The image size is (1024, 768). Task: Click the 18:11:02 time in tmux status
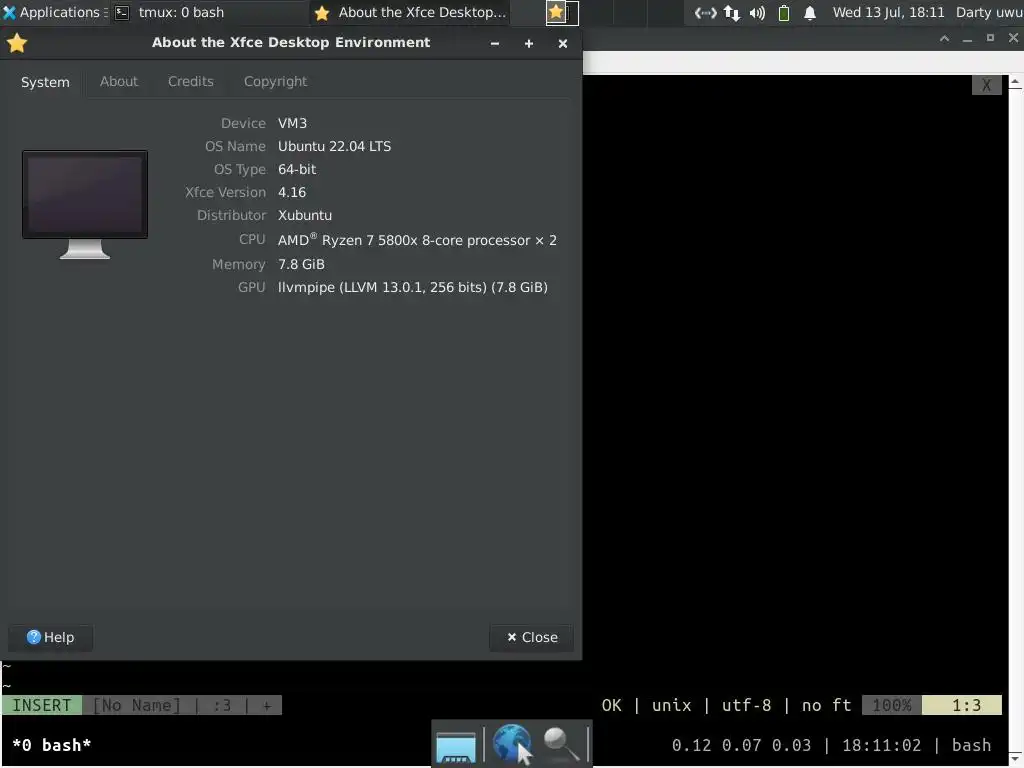coord(882,745)
